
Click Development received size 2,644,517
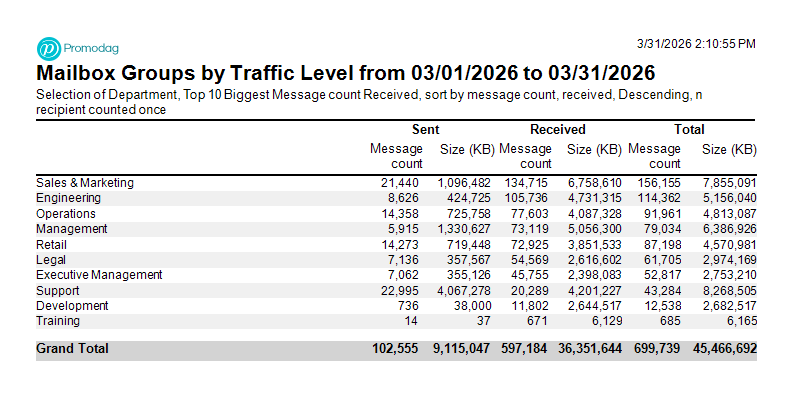click(x=595, y=306)
